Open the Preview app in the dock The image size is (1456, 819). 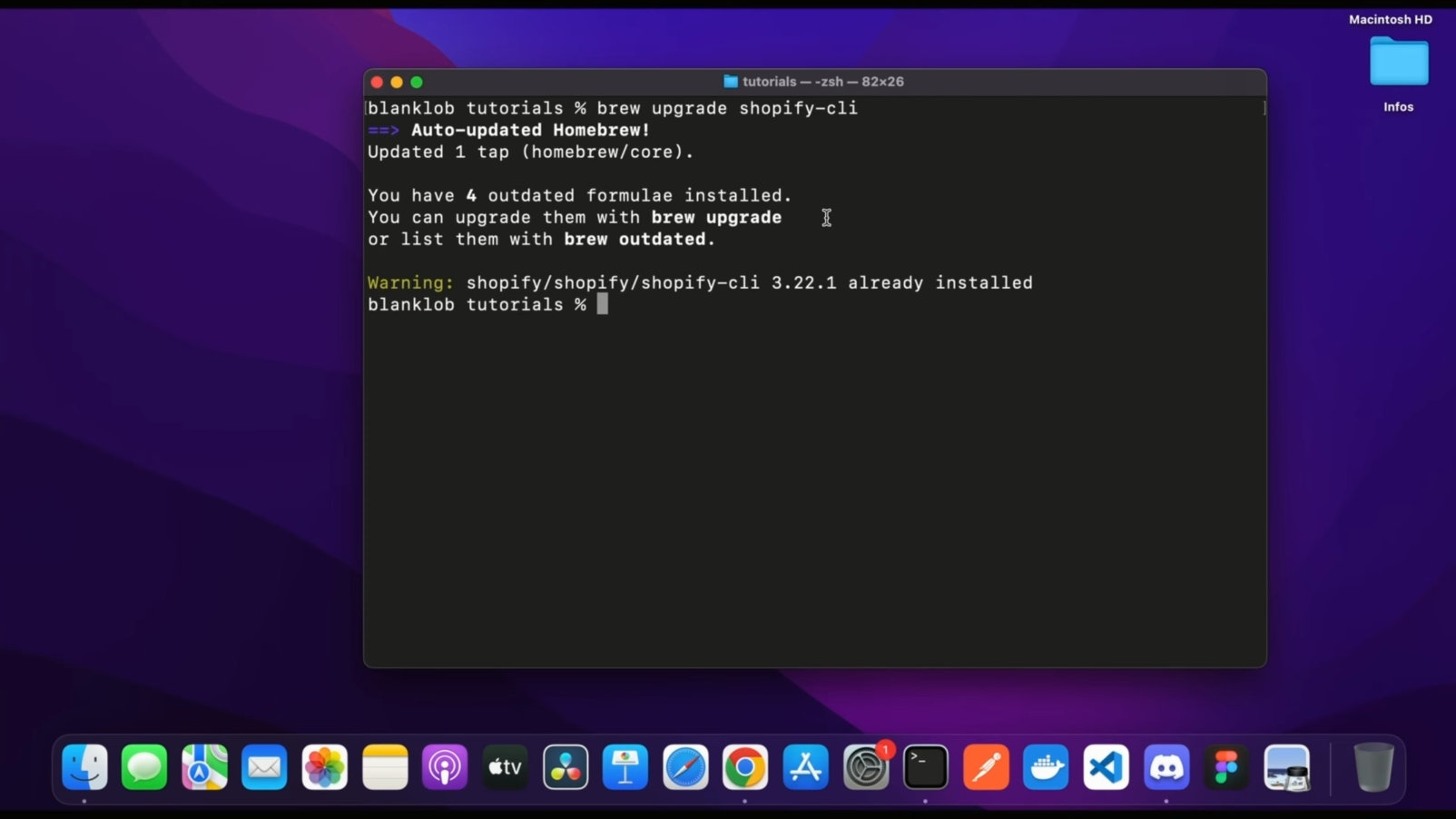point(1286,767)
